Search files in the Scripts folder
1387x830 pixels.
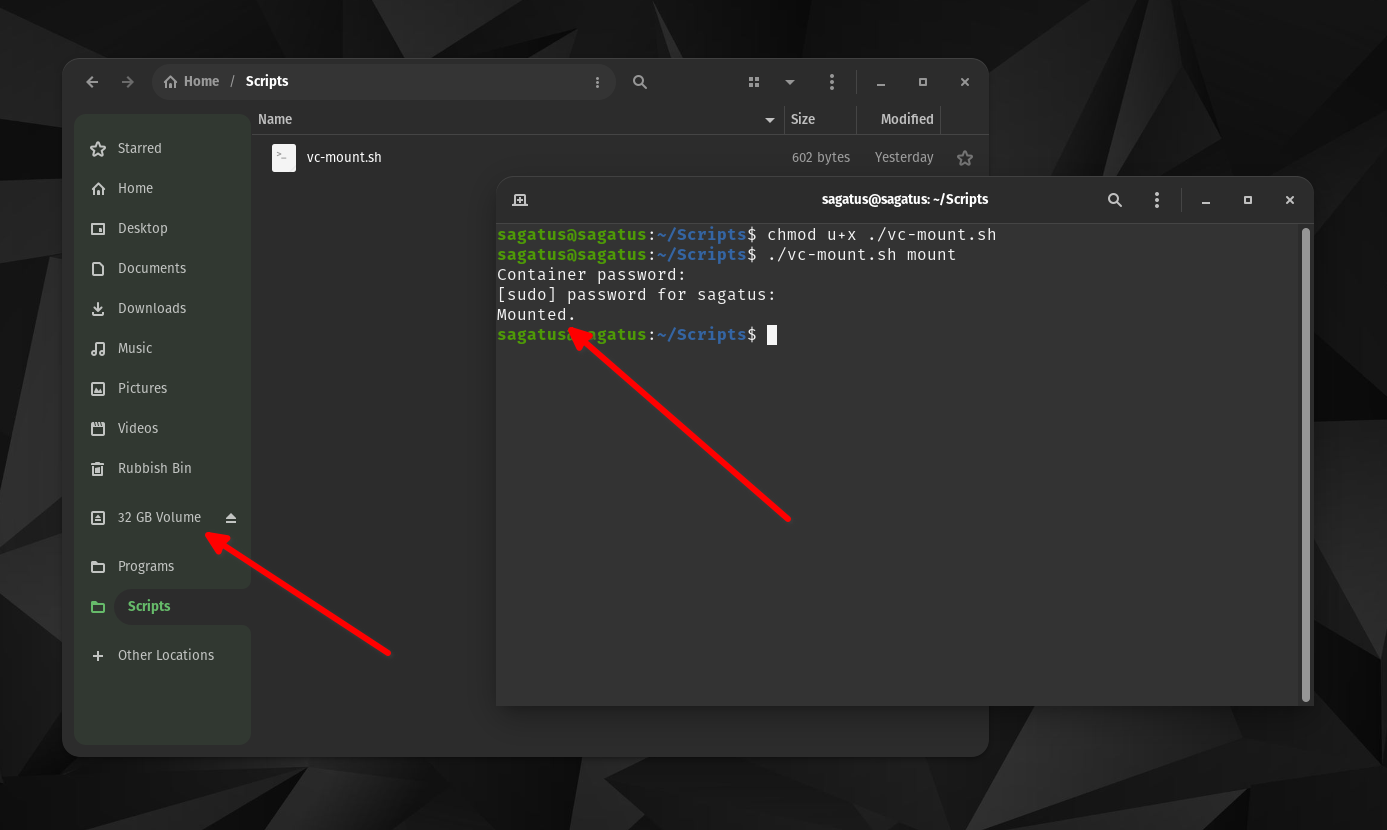640,82
